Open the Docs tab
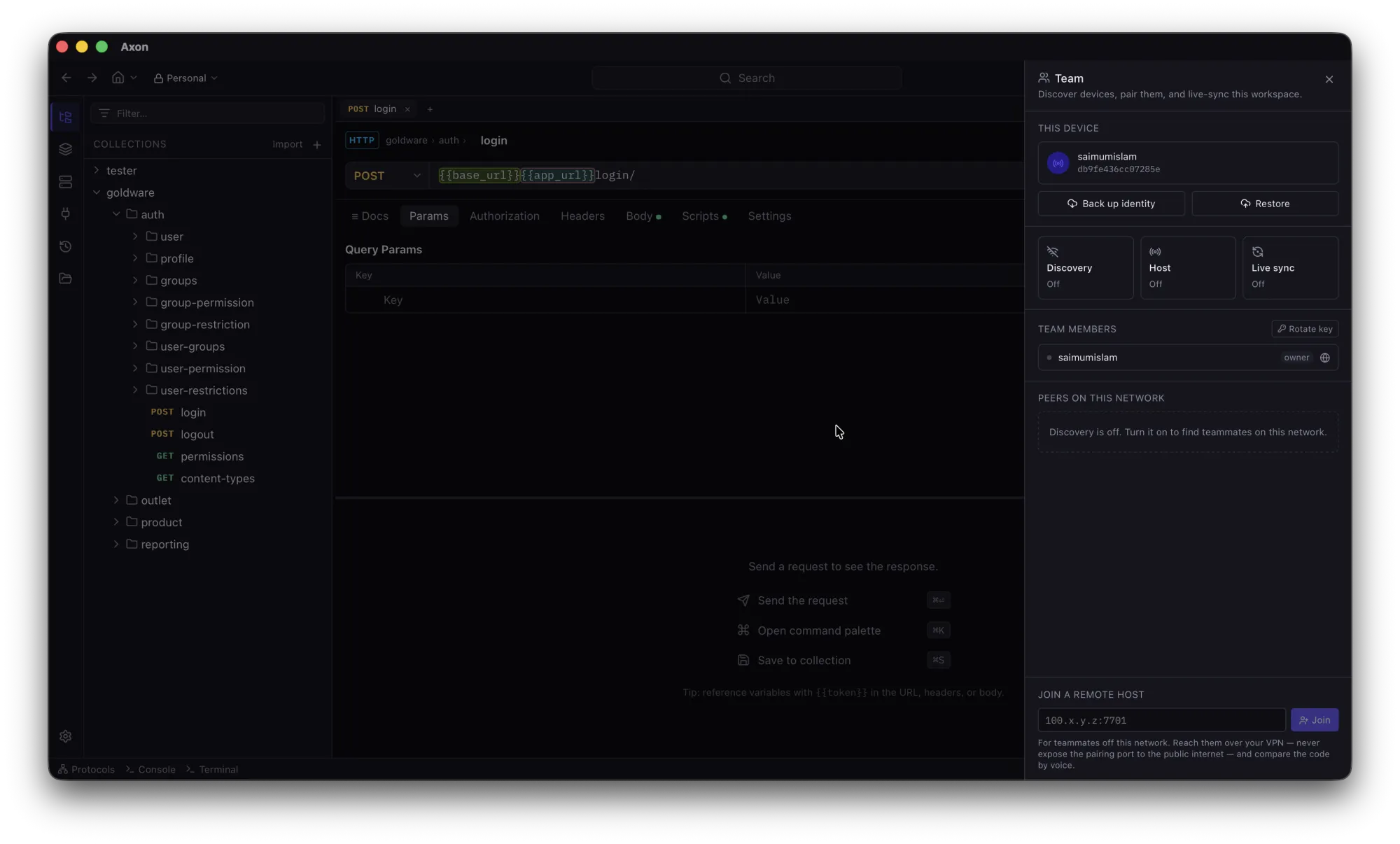The width and height of the screenshot is (1400, 844). pyautogui.click(x=370, y=216)
